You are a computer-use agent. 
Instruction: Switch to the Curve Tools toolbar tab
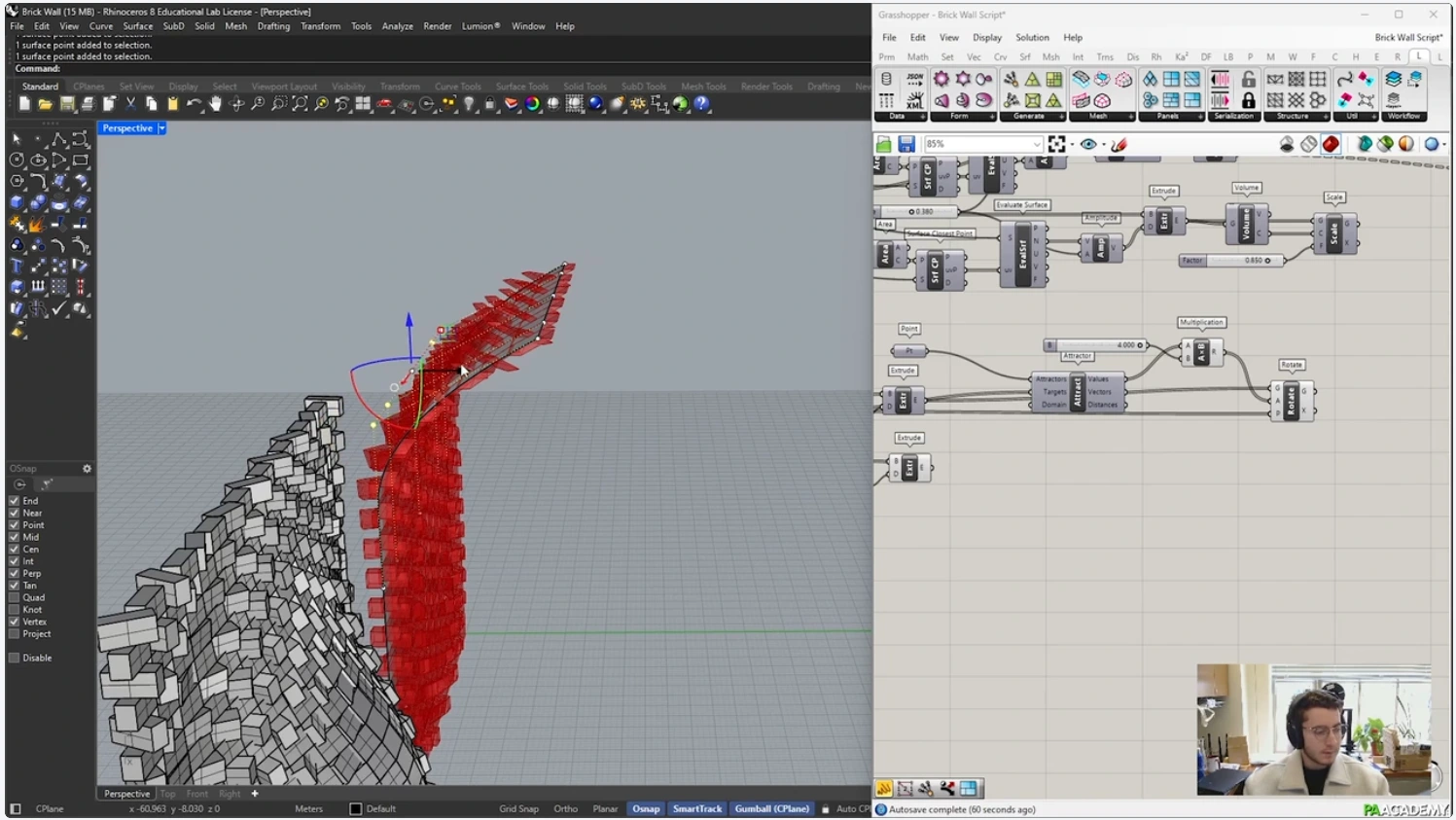coord(458,87)
